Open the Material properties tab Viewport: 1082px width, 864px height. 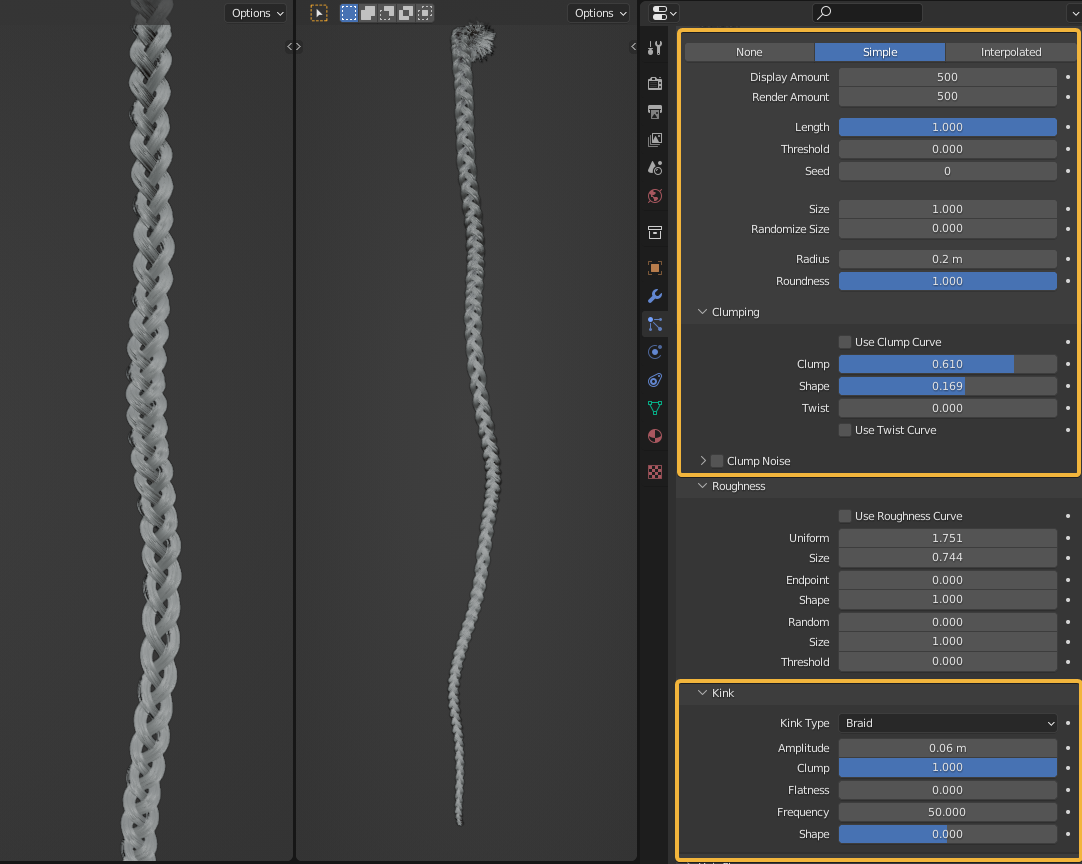654,436
